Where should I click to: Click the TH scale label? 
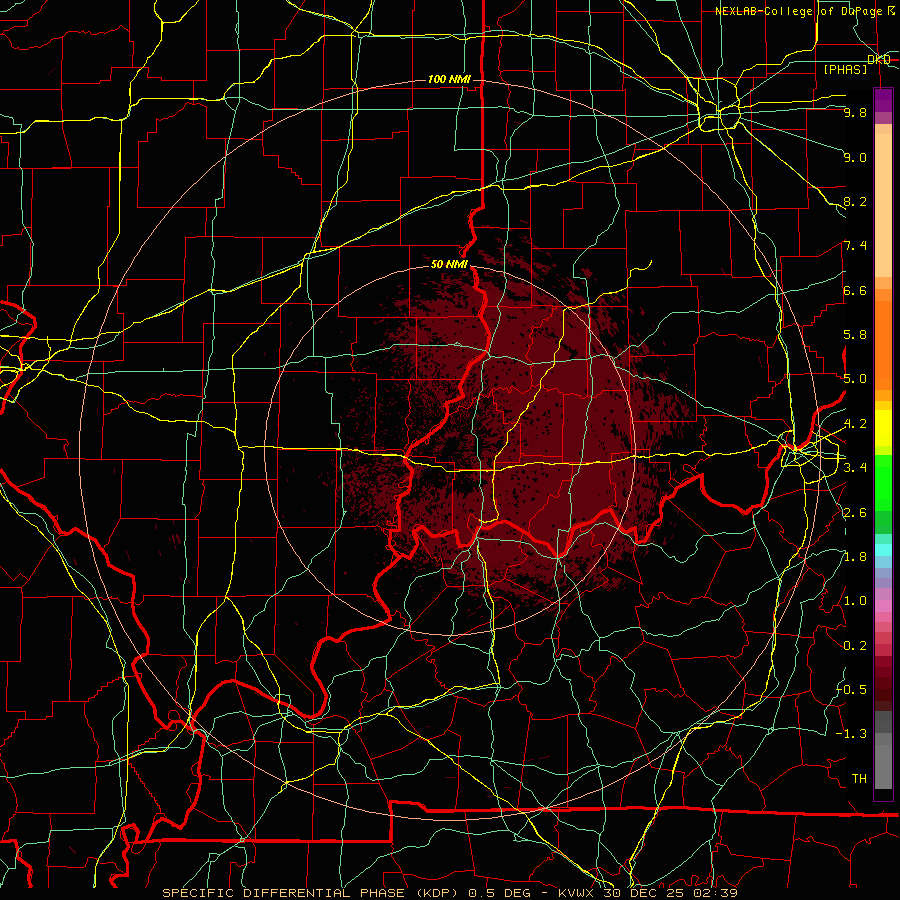click(x=859, y=779)
